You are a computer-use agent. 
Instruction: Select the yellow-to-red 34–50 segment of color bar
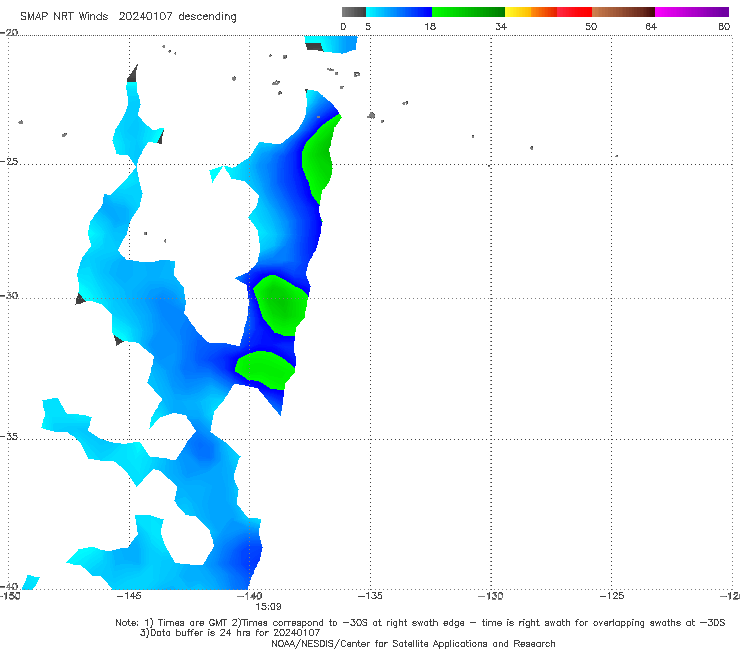click(548, 12)
